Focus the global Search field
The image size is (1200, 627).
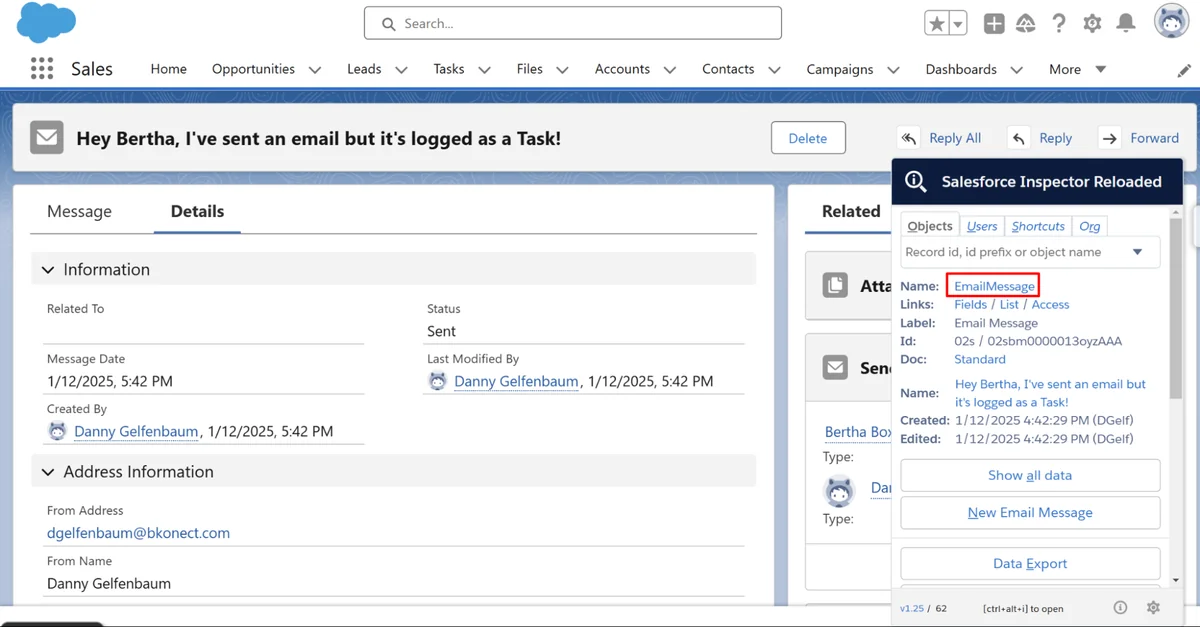[573, 23]
